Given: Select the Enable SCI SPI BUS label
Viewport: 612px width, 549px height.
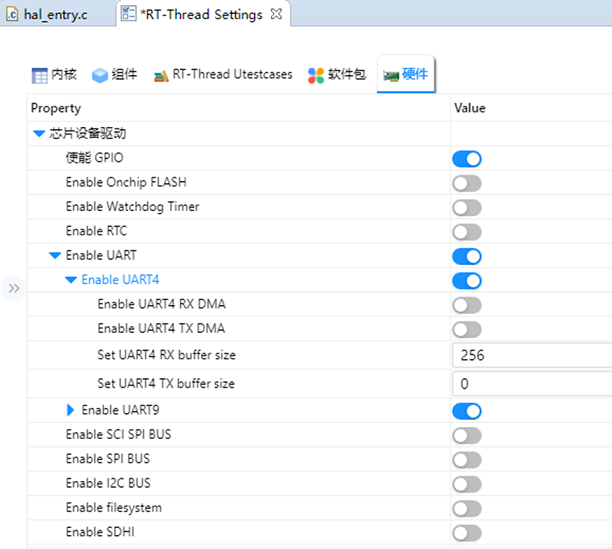Looking at the screenshot, I should tap(118, 434).
